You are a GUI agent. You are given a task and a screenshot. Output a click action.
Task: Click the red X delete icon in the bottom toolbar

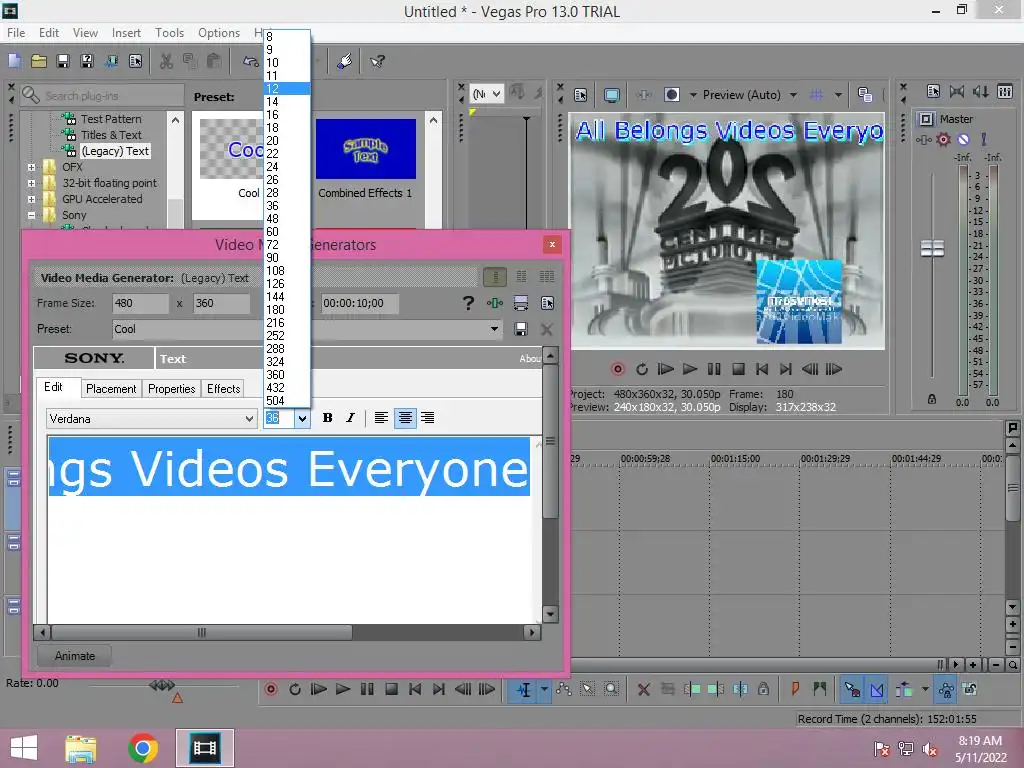click(643, 689)
